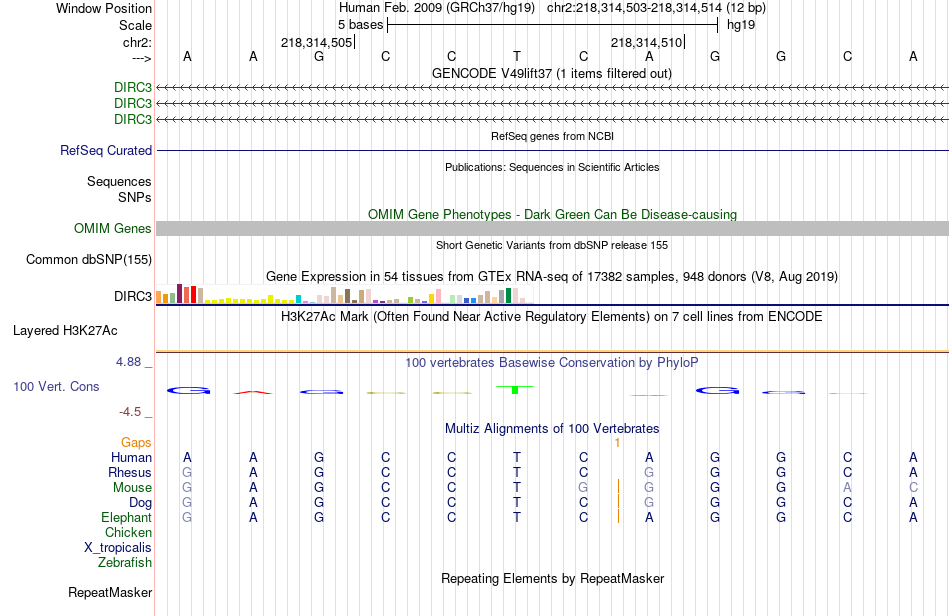Click the 100 Vert. Cons track label
Image resolution: width=950 pixels, height=616 pixels.
point(56,386)
